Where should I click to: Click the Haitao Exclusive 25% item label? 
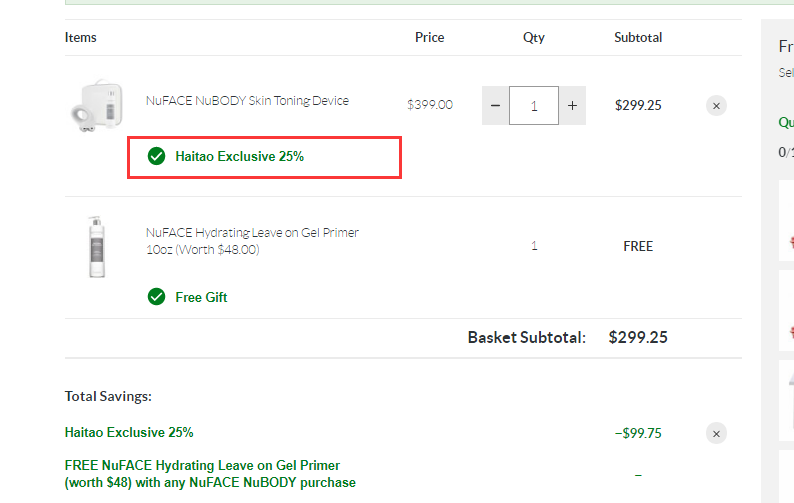point(240,156)
